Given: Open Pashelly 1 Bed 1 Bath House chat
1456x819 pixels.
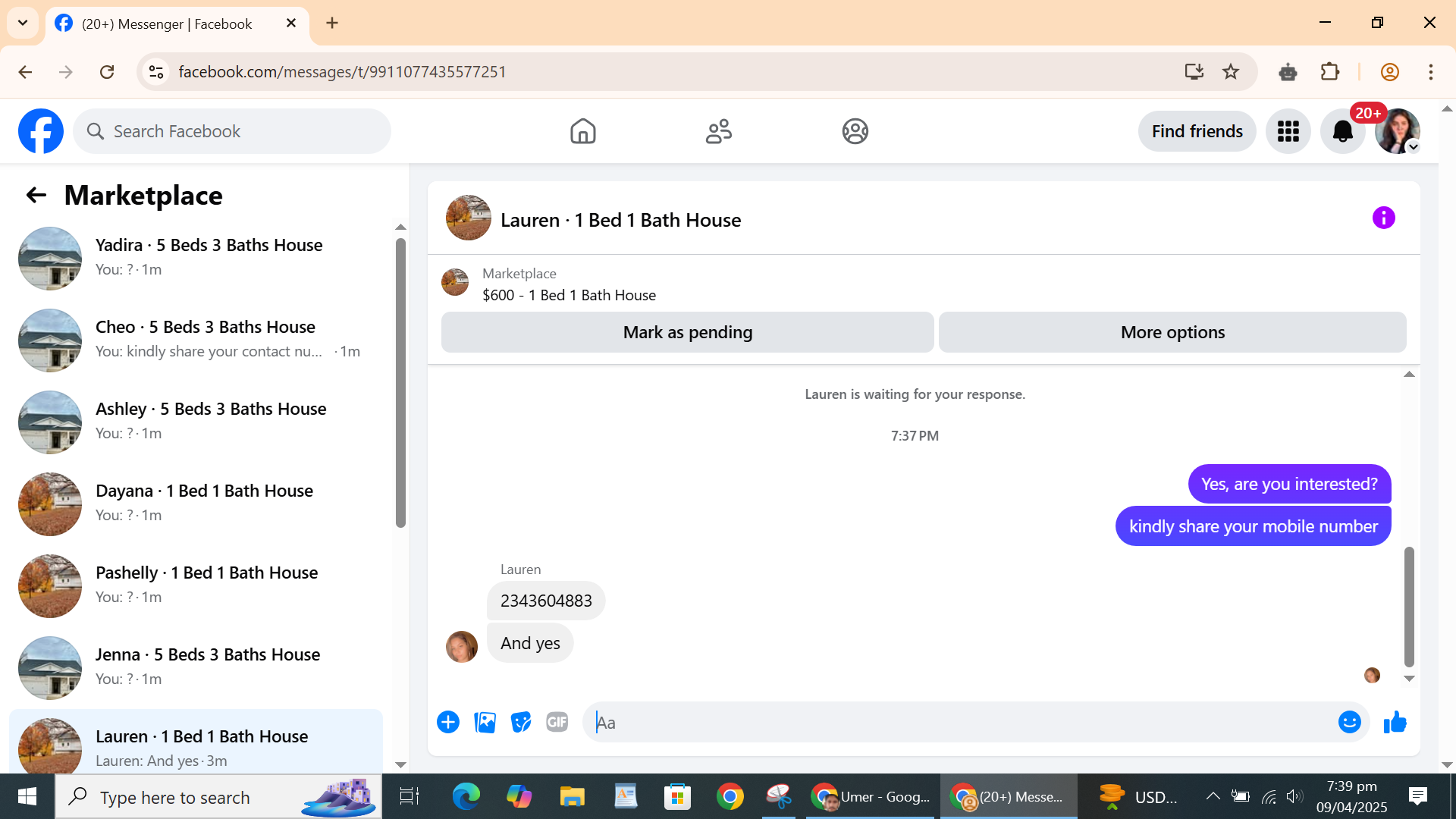Looking at the screenshot, I should click(x=196, y=585).
